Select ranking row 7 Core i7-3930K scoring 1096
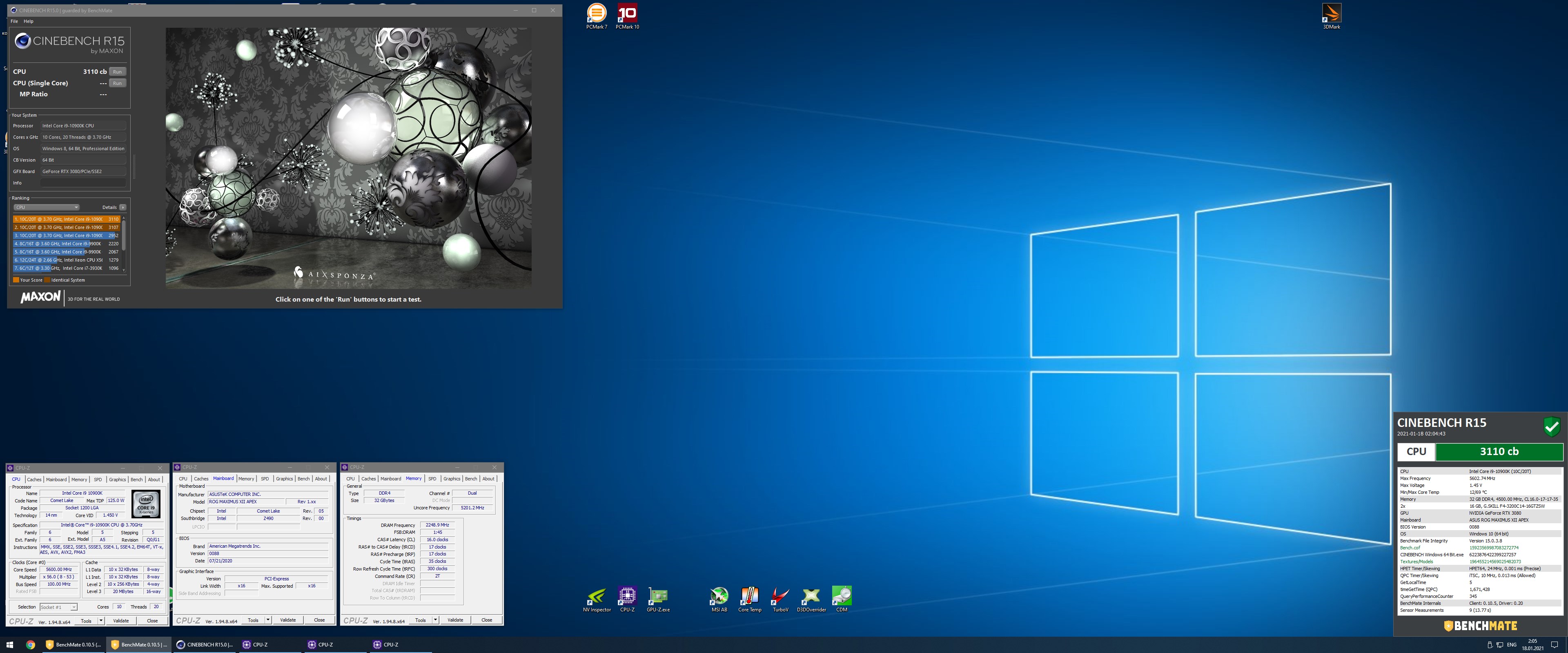Screen dimensions: 1568x653 66,269
